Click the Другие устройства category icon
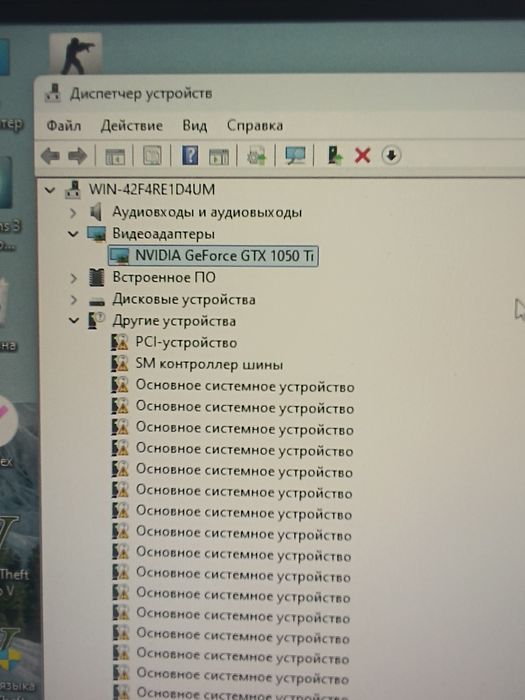 click(96, 321)
